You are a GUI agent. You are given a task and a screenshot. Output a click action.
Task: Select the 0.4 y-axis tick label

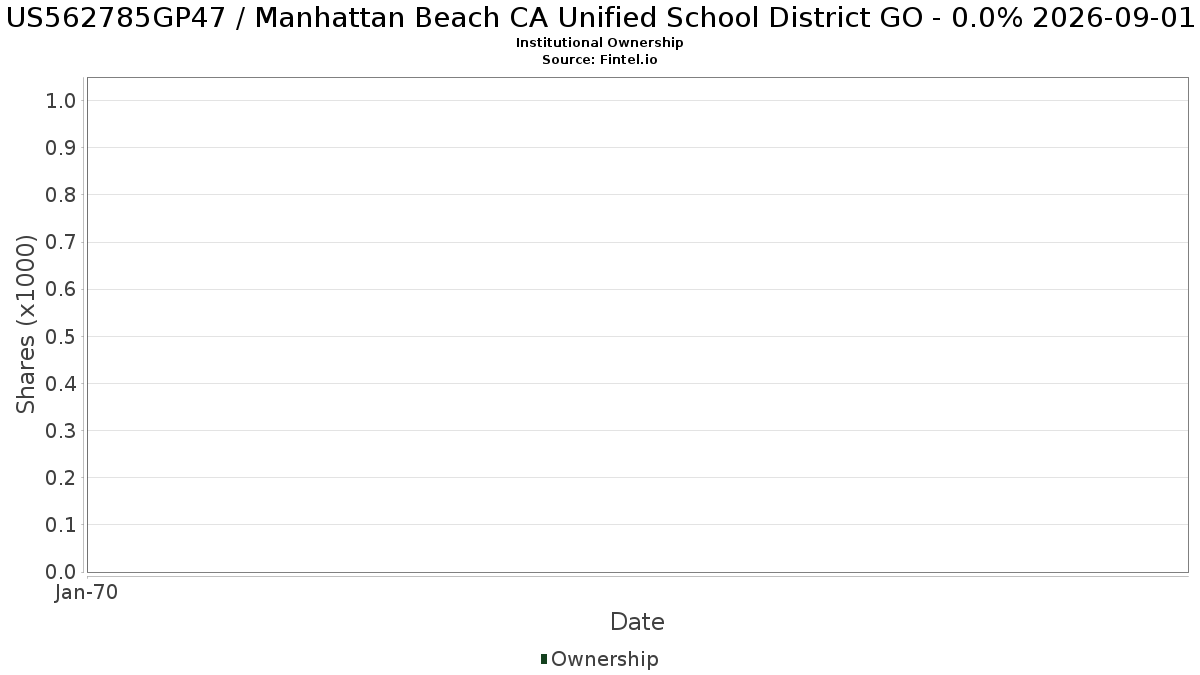click(x=61, y=384)
